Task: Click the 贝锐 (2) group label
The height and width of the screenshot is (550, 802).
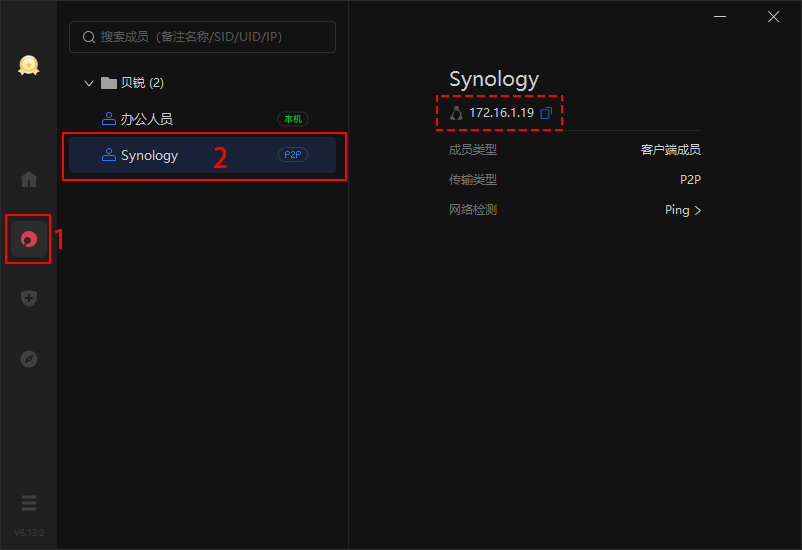Action: click(x=142, y=83)
